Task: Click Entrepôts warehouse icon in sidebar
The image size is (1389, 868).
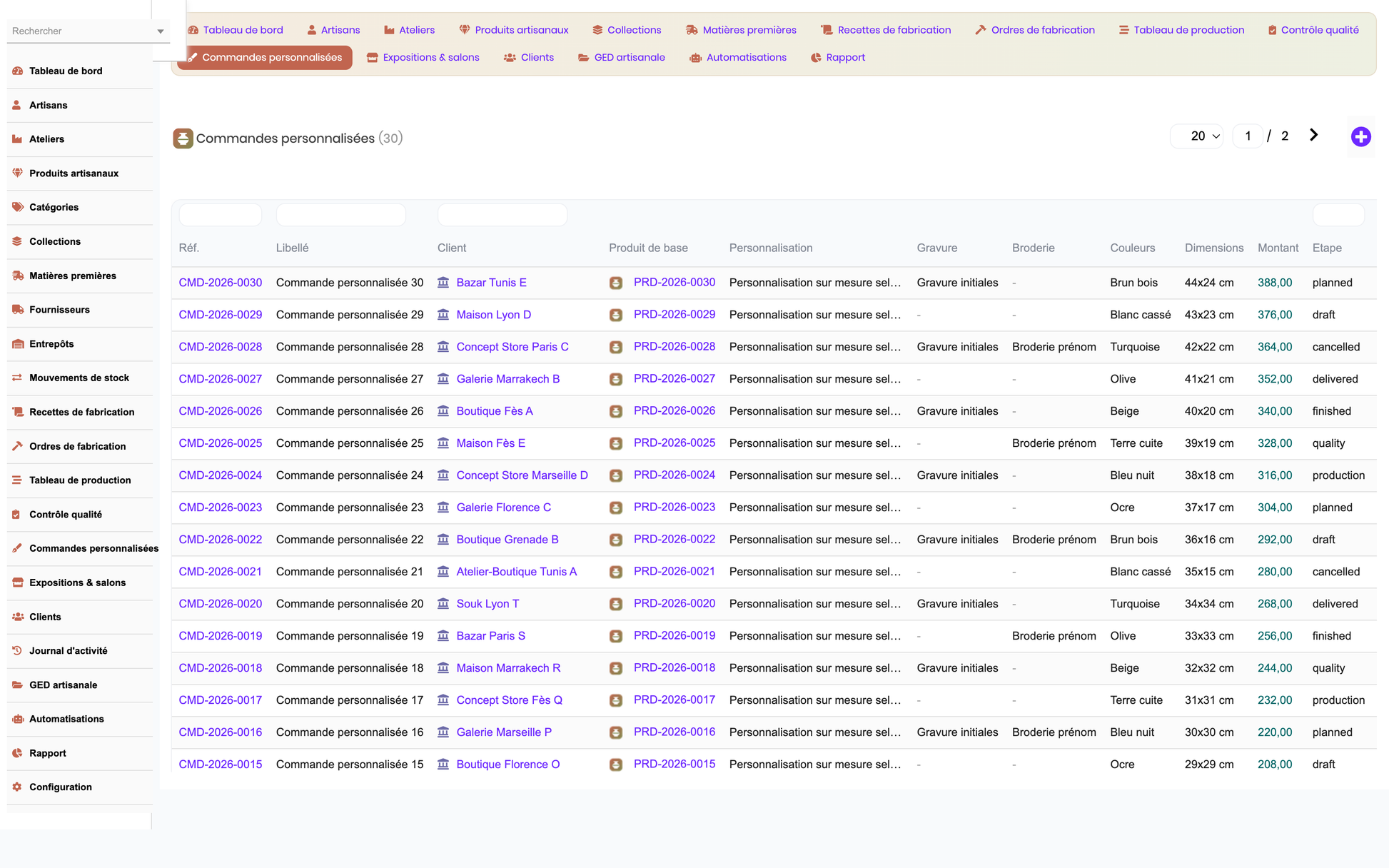Action: tap(18, 343)
